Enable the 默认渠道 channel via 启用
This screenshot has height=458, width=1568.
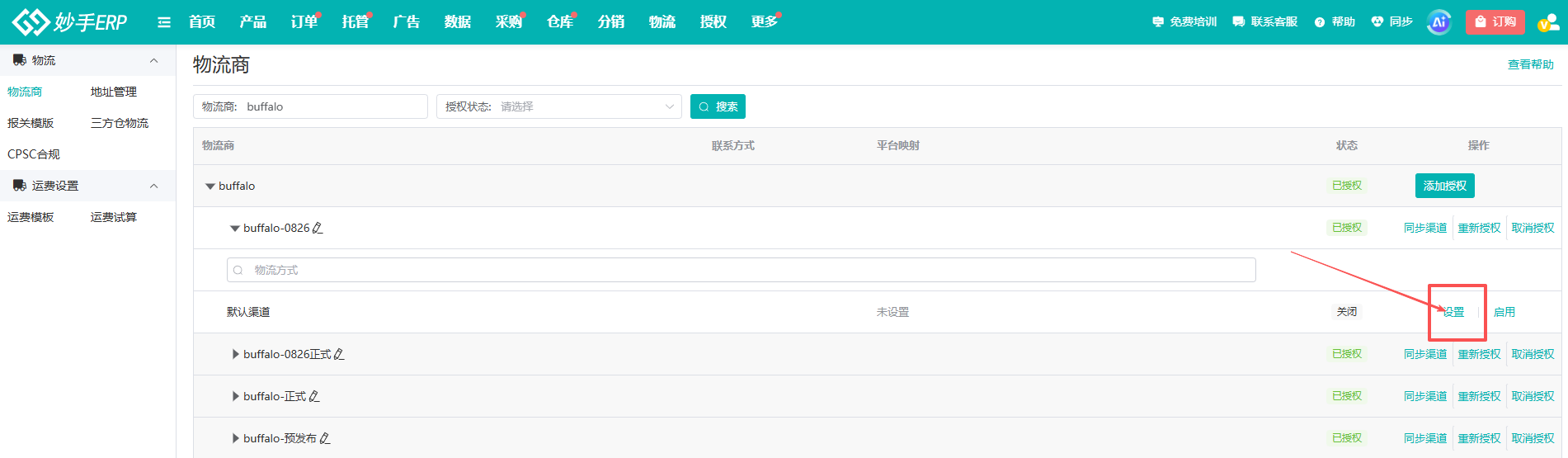coord(1504,312)
